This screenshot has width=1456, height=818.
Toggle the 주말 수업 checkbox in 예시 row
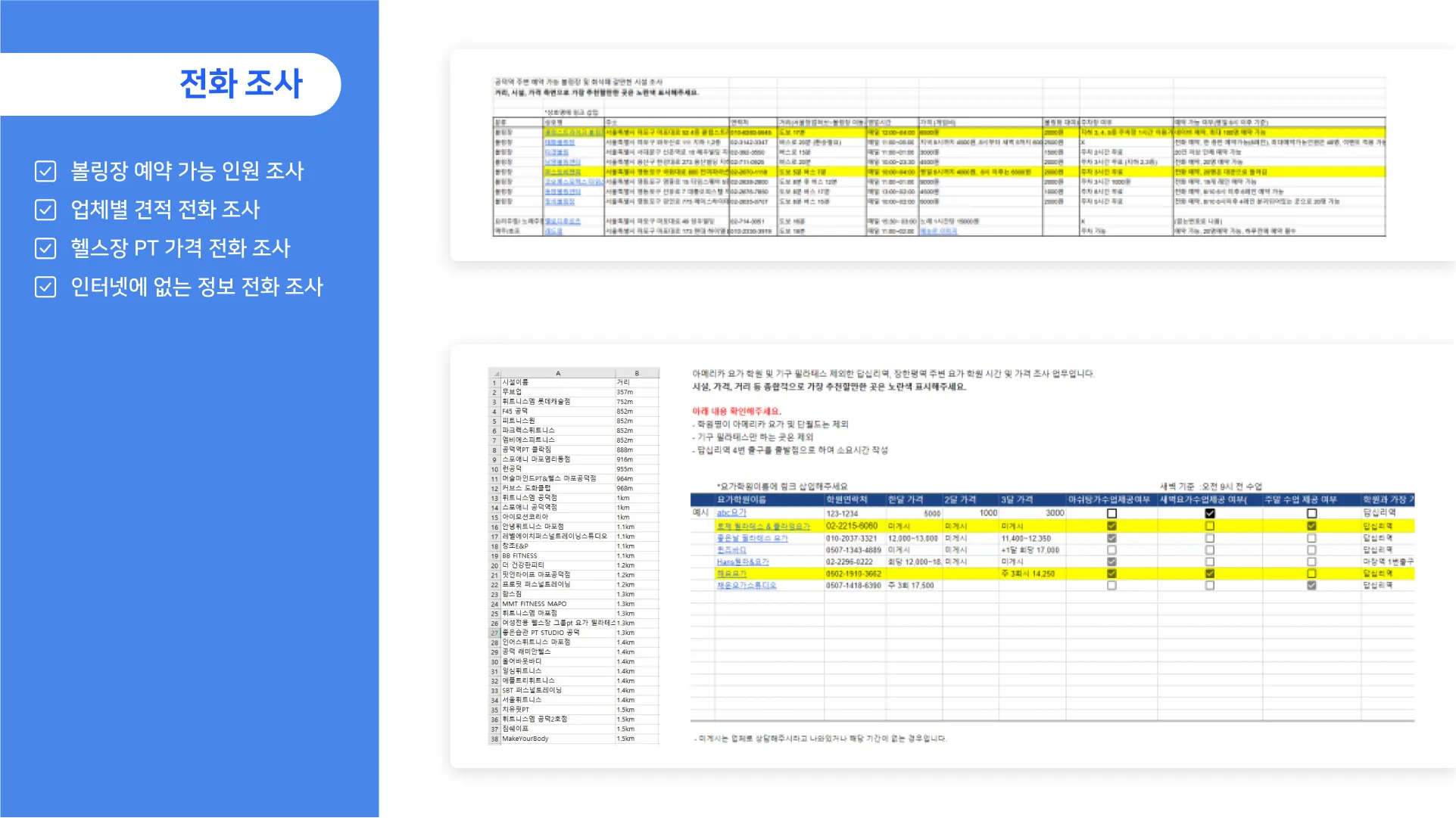pyautogui.click(x=1311, y=513)
